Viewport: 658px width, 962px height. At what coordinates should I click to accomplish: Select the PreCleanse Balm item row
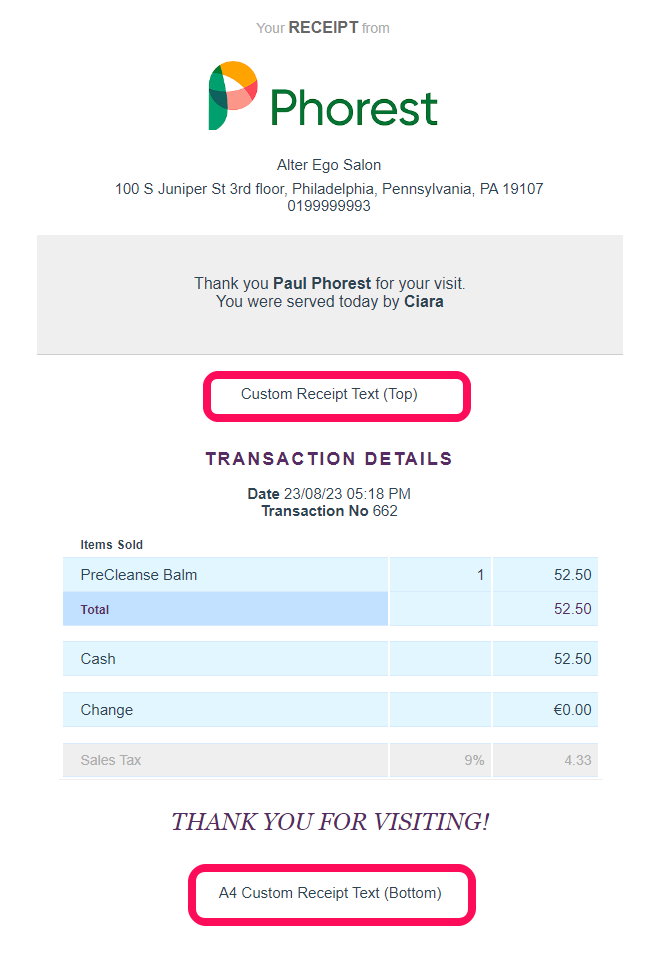click(330, 575)
